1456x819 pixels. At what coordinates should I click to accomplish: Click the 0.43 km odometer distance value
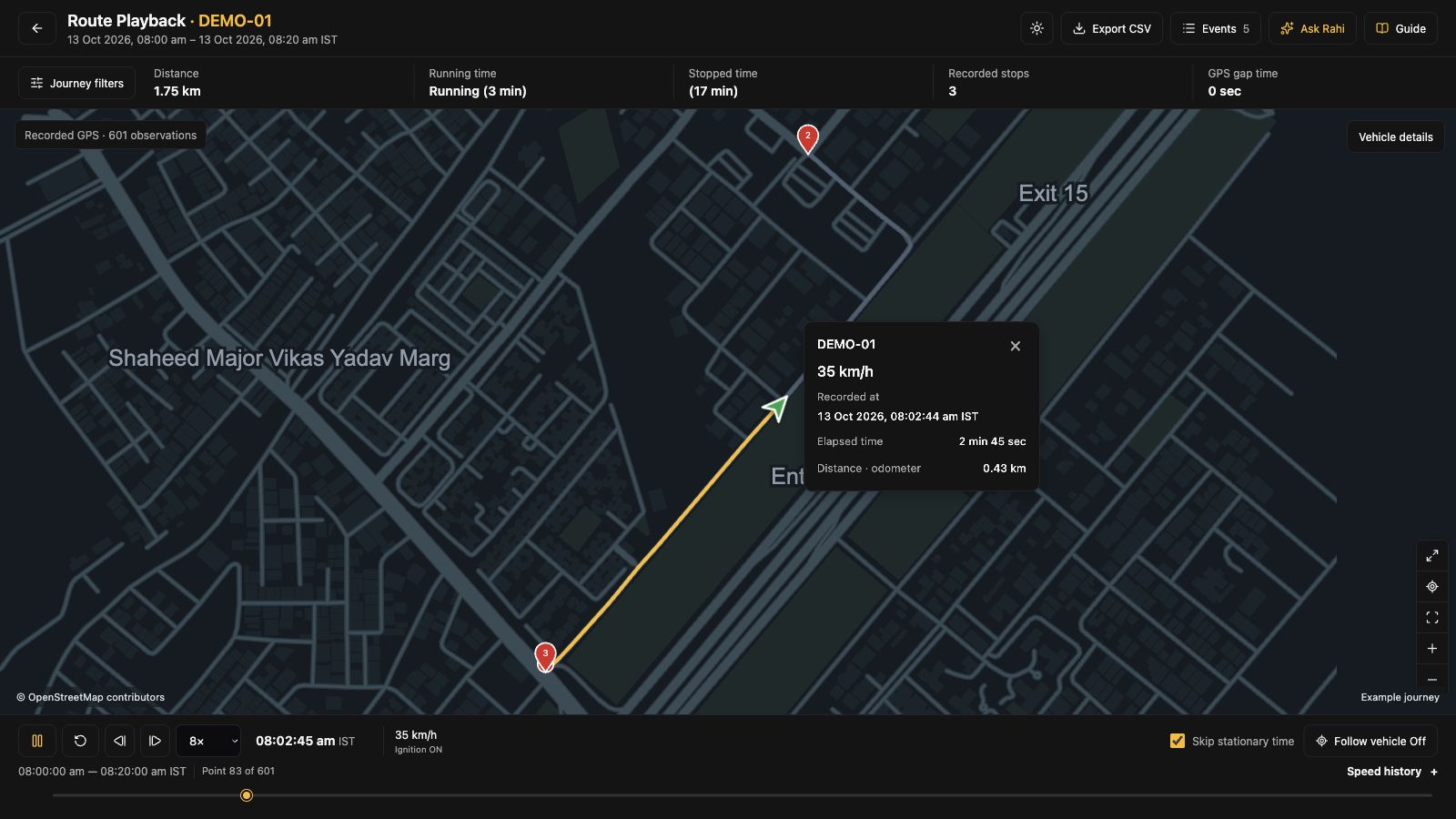(x=1005, y=469)
